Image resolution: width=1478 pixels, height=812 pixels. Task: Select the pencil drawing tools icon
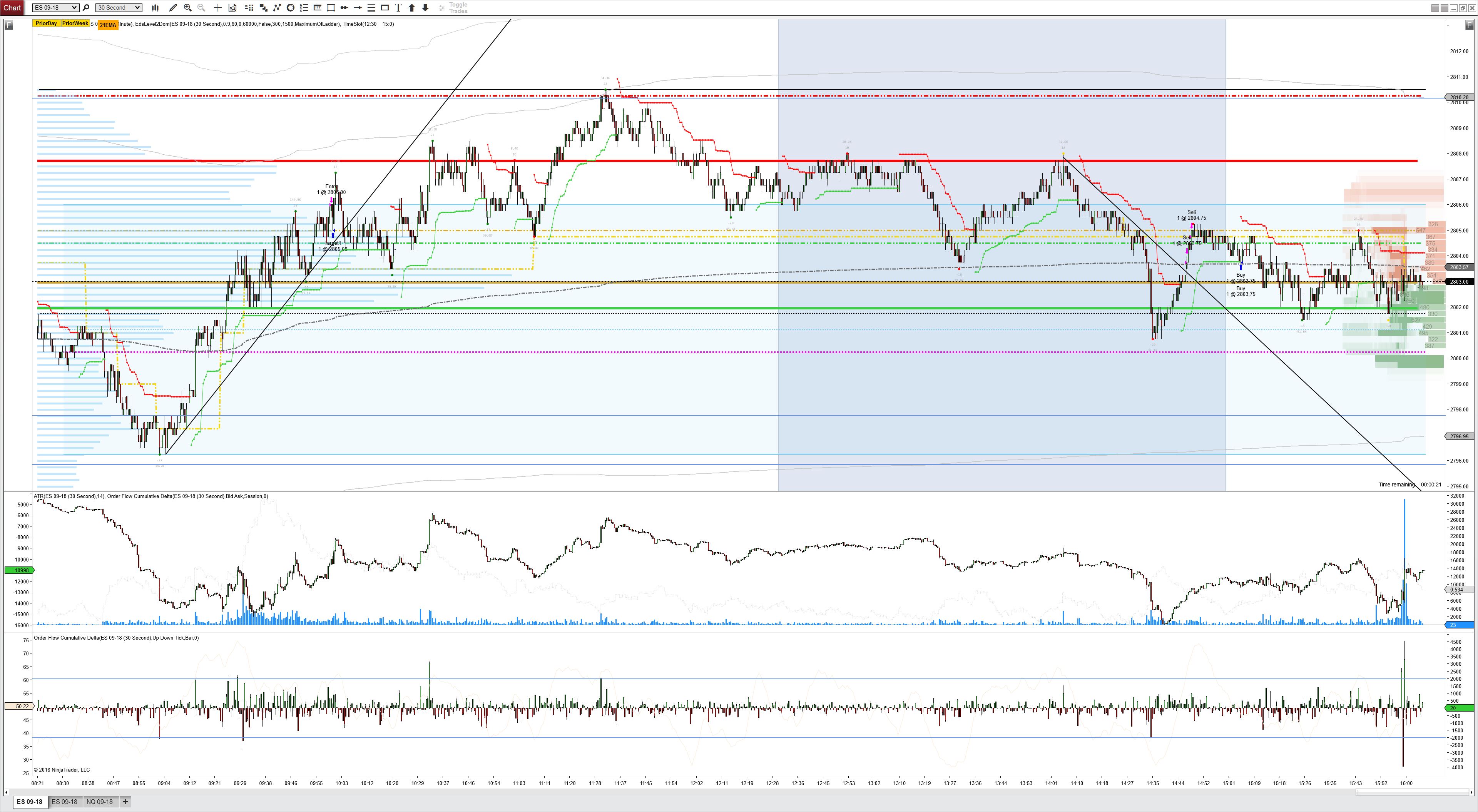pos(173,7)
